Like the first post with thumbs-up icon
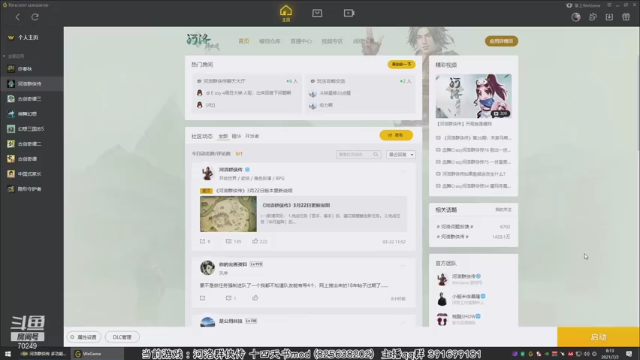Screen dimensions: 640x360 (255, 241)
